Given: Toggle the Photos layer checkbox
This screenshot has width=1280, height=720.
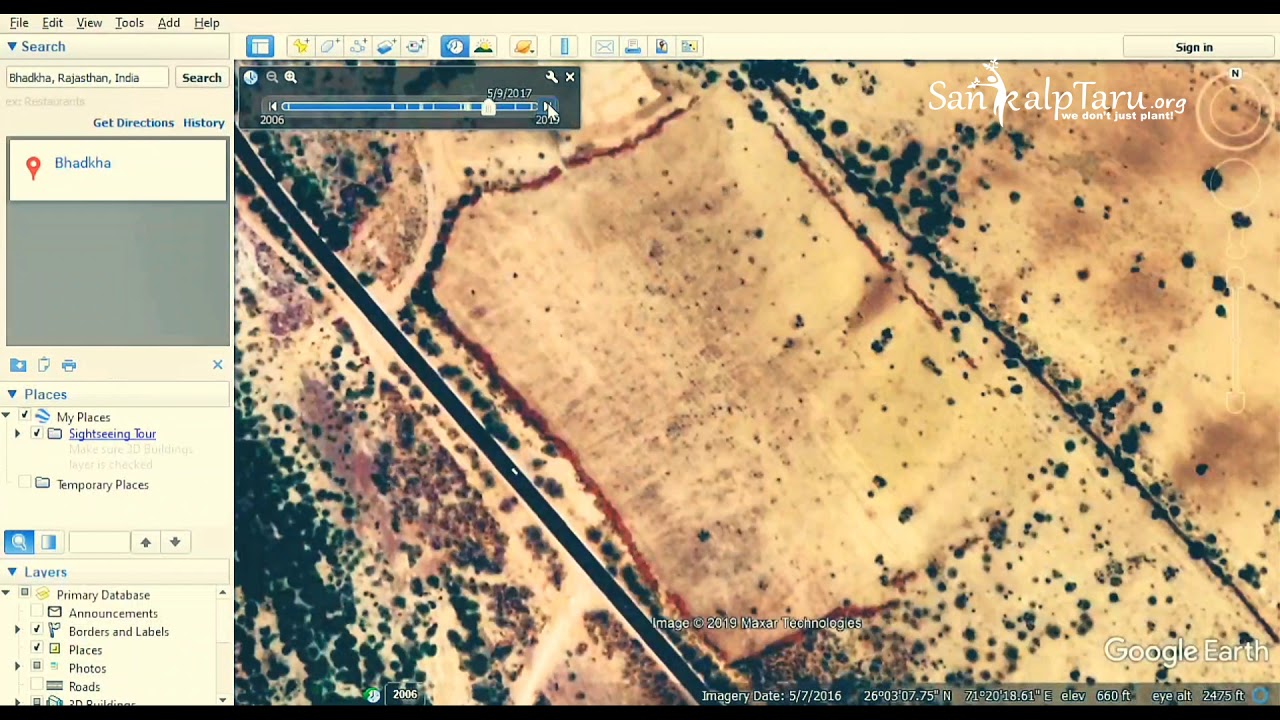Looking at the screenshot, I should [37, 667].
